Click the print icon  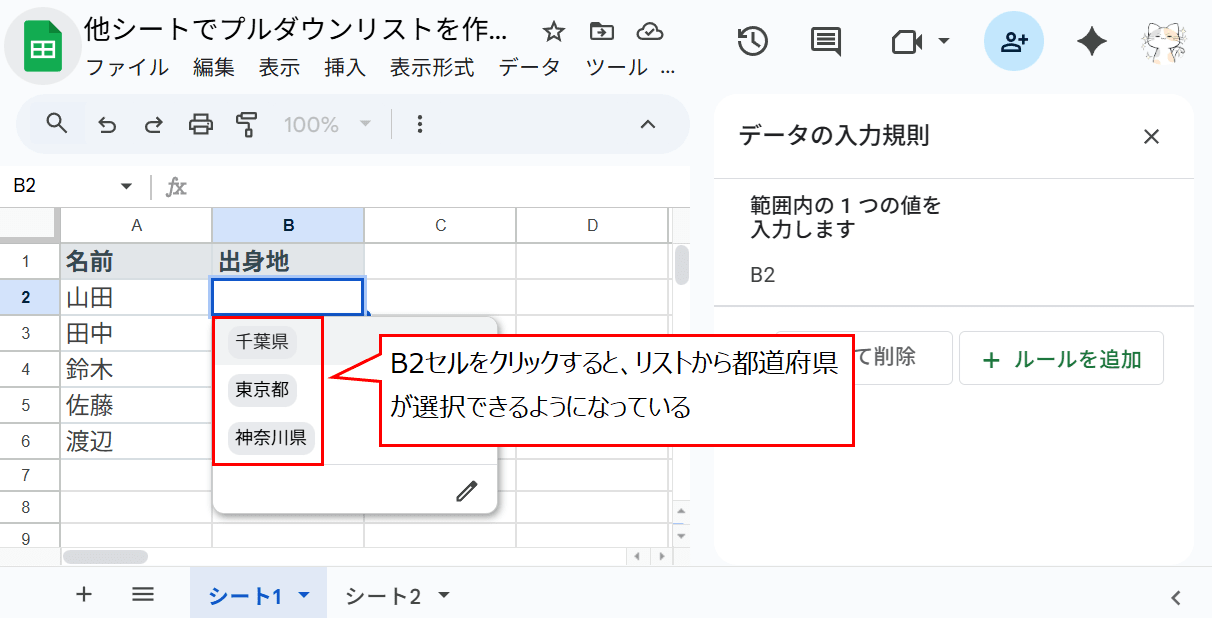(x=201, y=124)
